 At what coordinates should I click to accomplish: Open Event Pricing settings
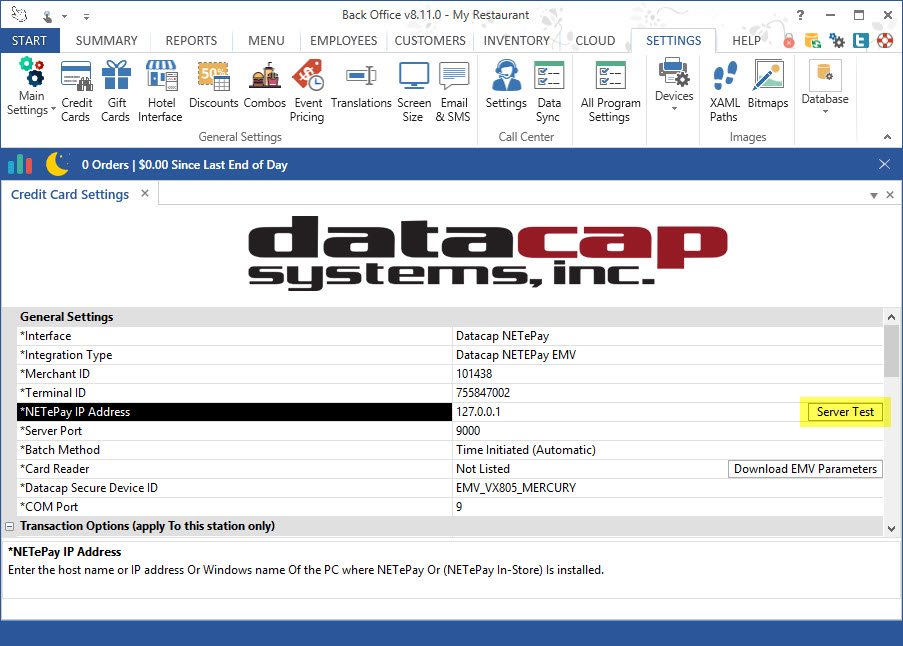(x=307, y=90)
